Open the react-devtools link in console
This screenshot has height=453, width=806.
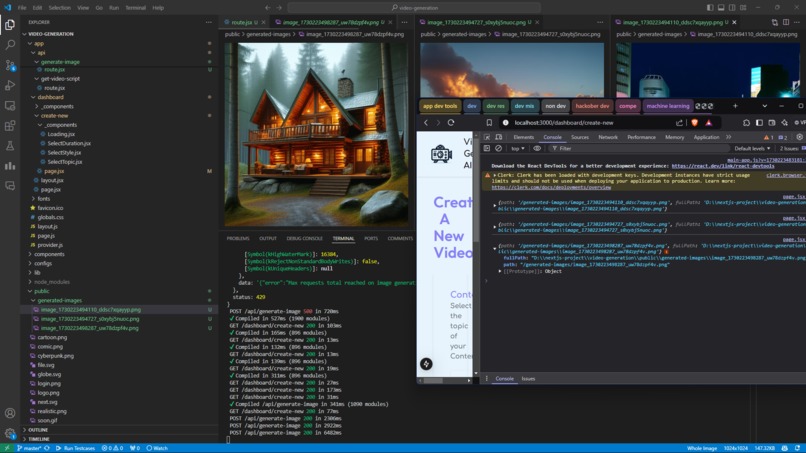(x=723, y=166)
